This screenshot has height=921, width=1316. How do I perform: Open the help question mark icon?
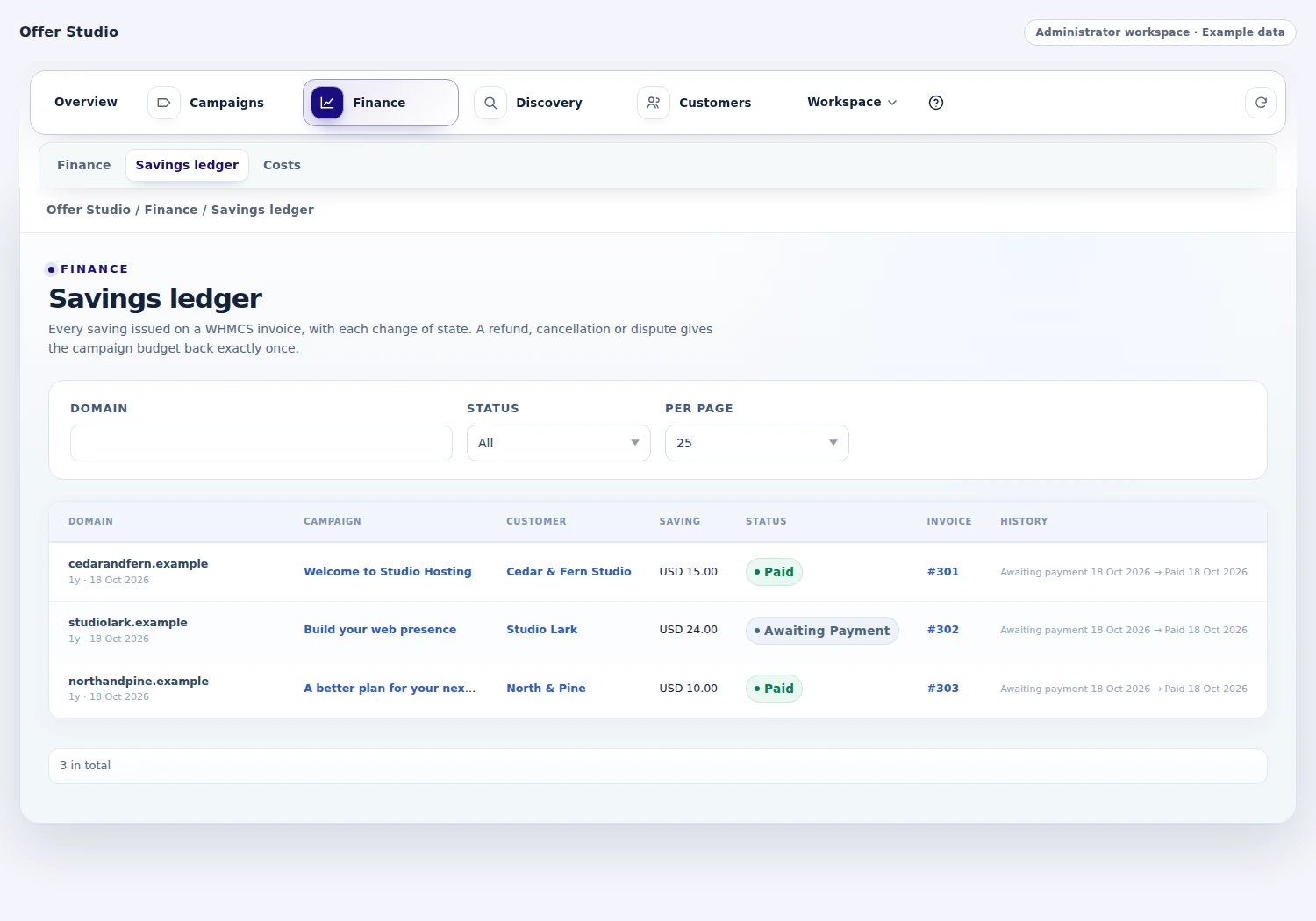pos(936,103)
